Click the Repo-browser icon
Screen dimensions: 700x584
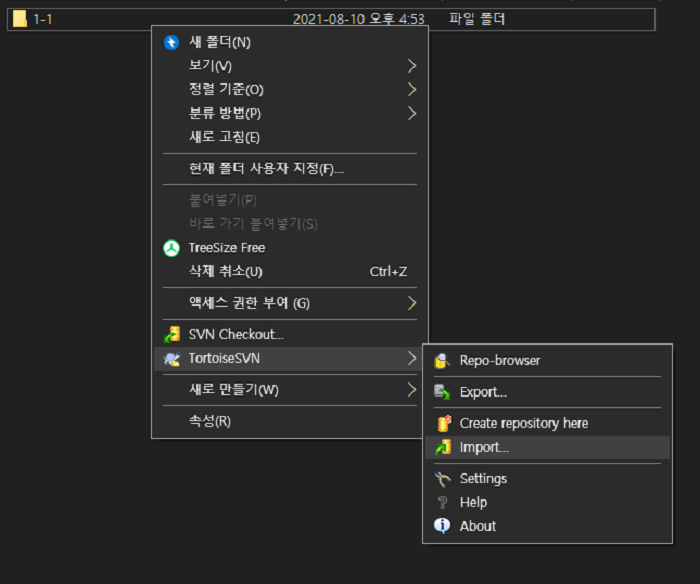[442, 361]
